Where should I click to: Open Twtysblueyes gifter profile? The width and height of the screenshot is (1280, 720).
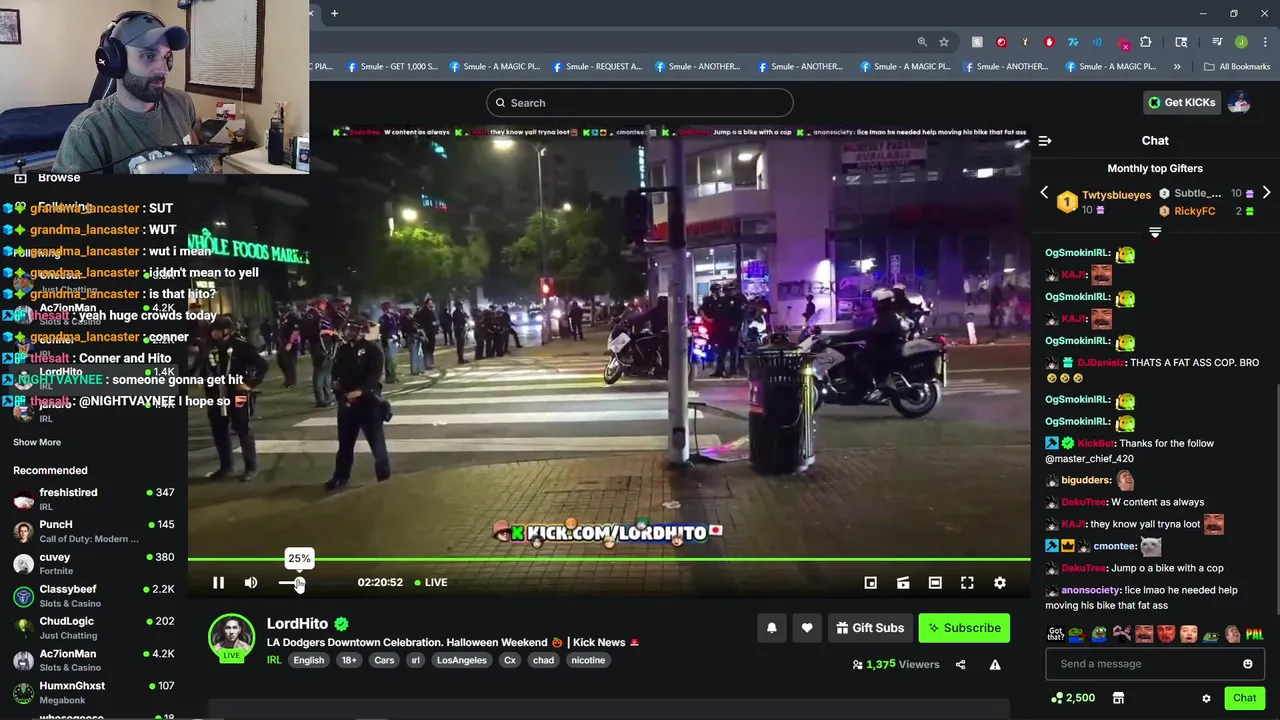pyautogui.click(x=1116, y=195)
